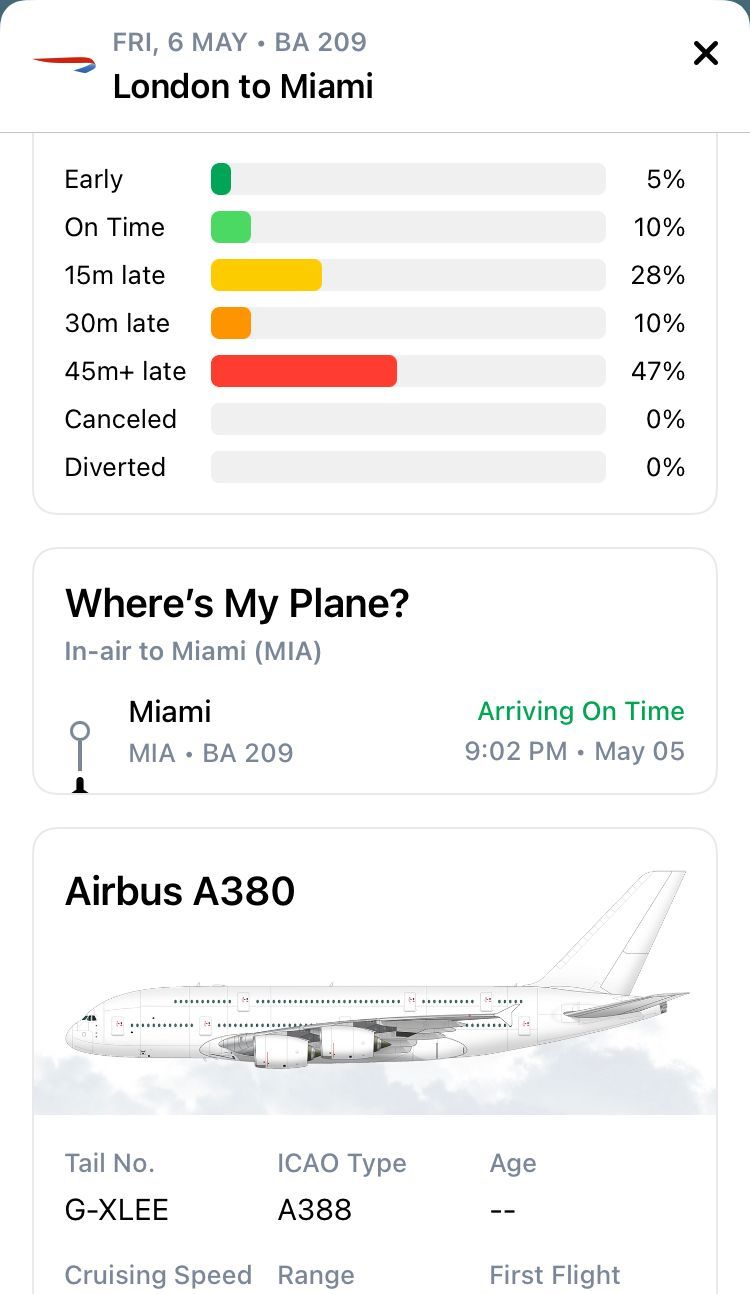Select the On Time light green bar

(231, 227)
